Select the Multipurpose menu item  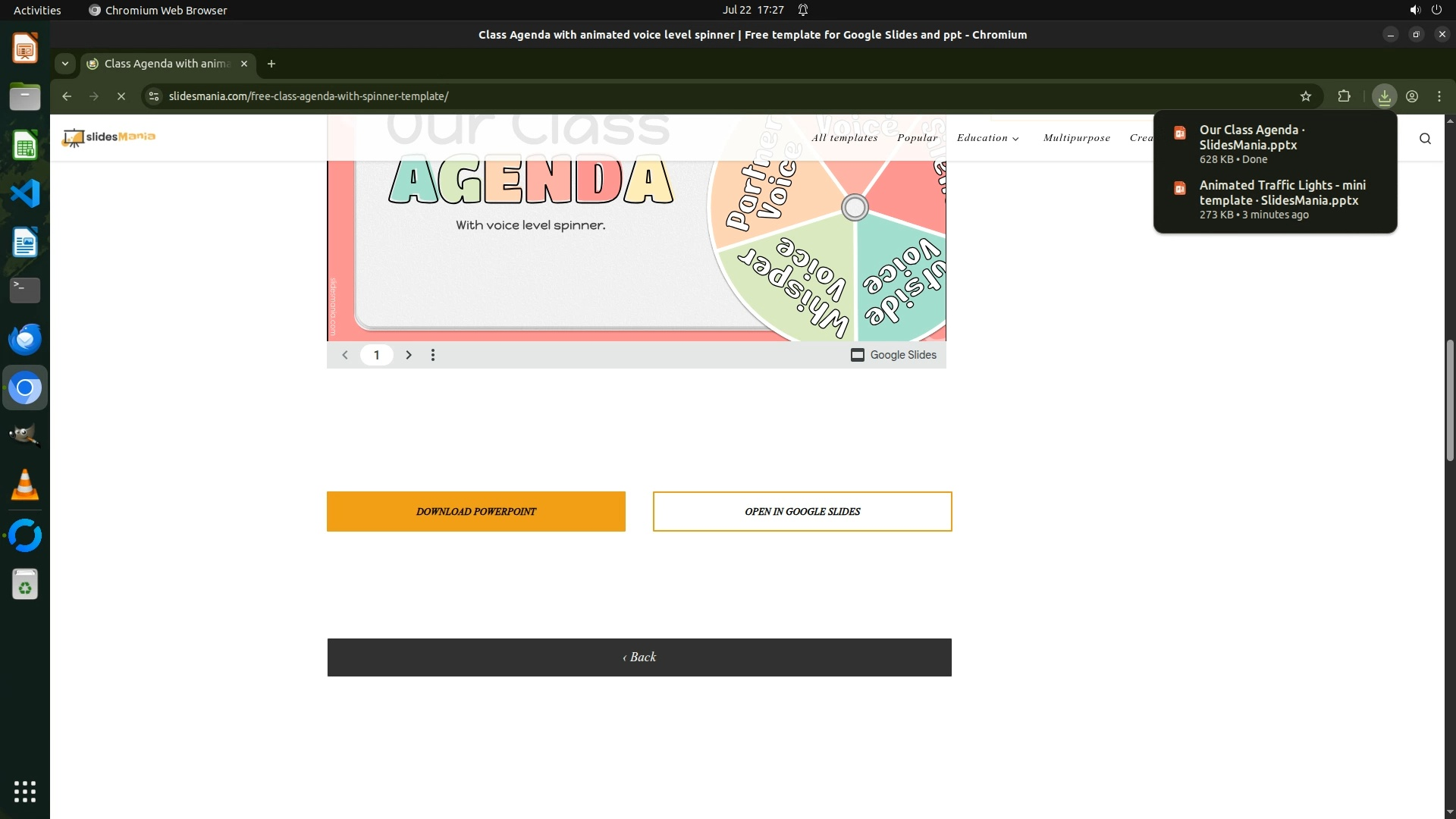point(1076,138)
